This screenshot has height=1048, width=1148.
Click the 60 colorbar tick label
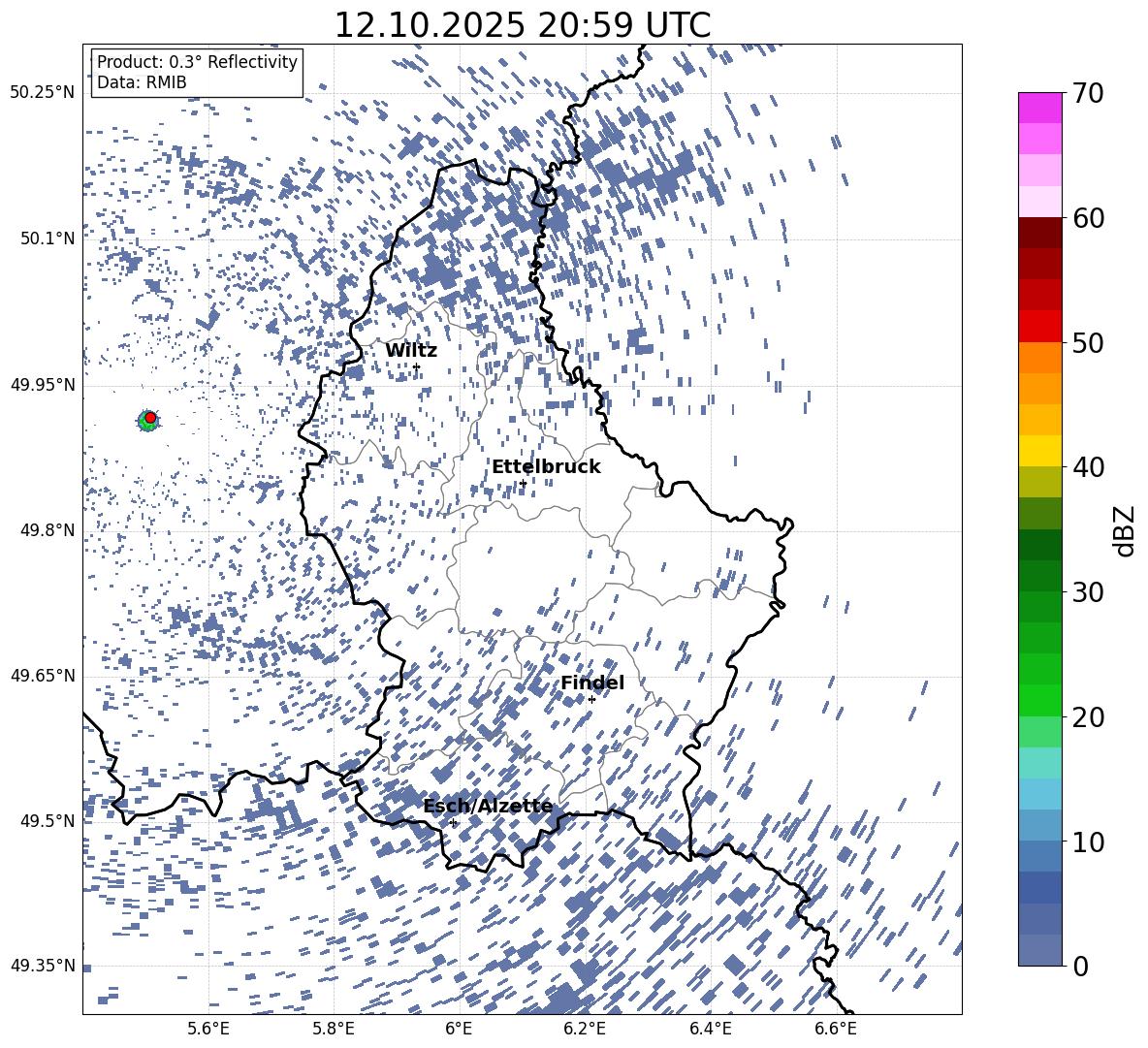[1088, 218]
